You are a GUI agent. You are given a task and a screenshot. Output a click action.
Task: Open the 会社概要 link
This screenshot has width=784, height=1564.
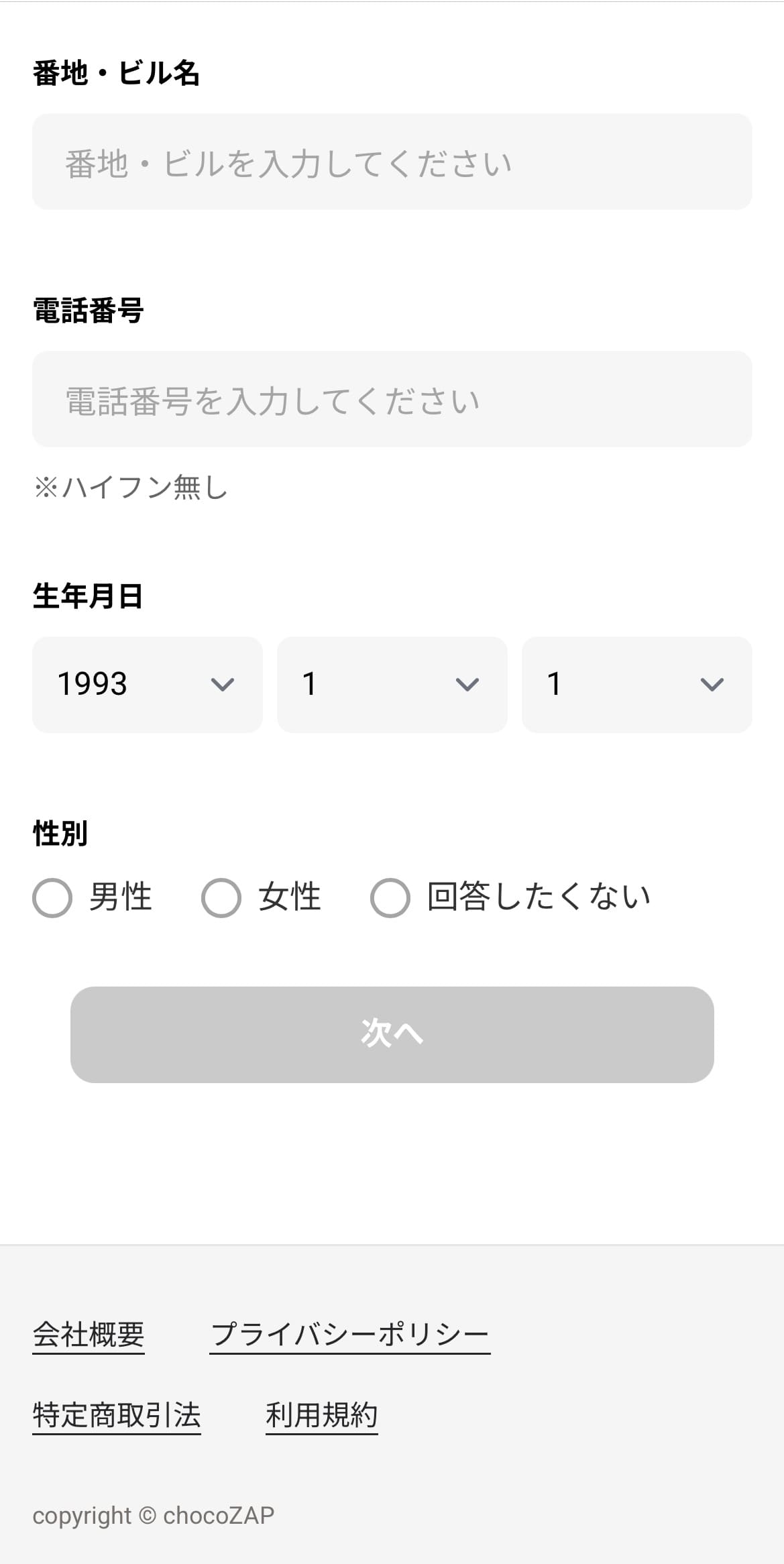pyautogui.click(x=89, y=1335)
